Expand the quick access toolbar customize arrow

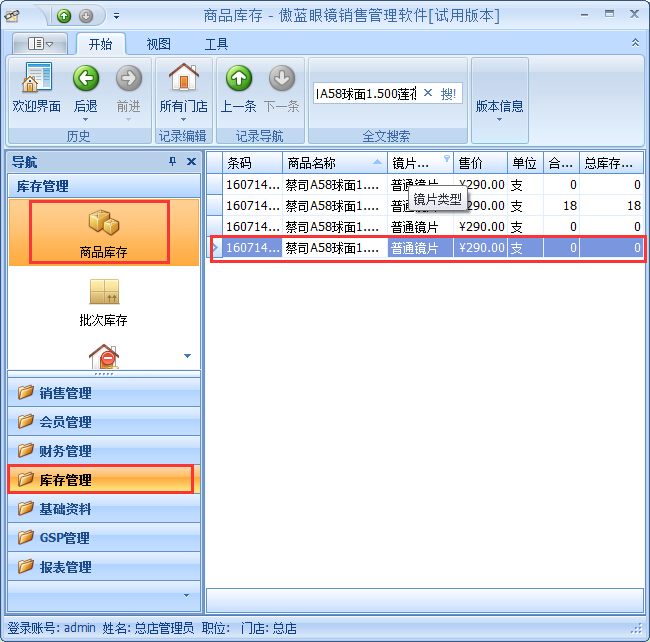(116, 16)
